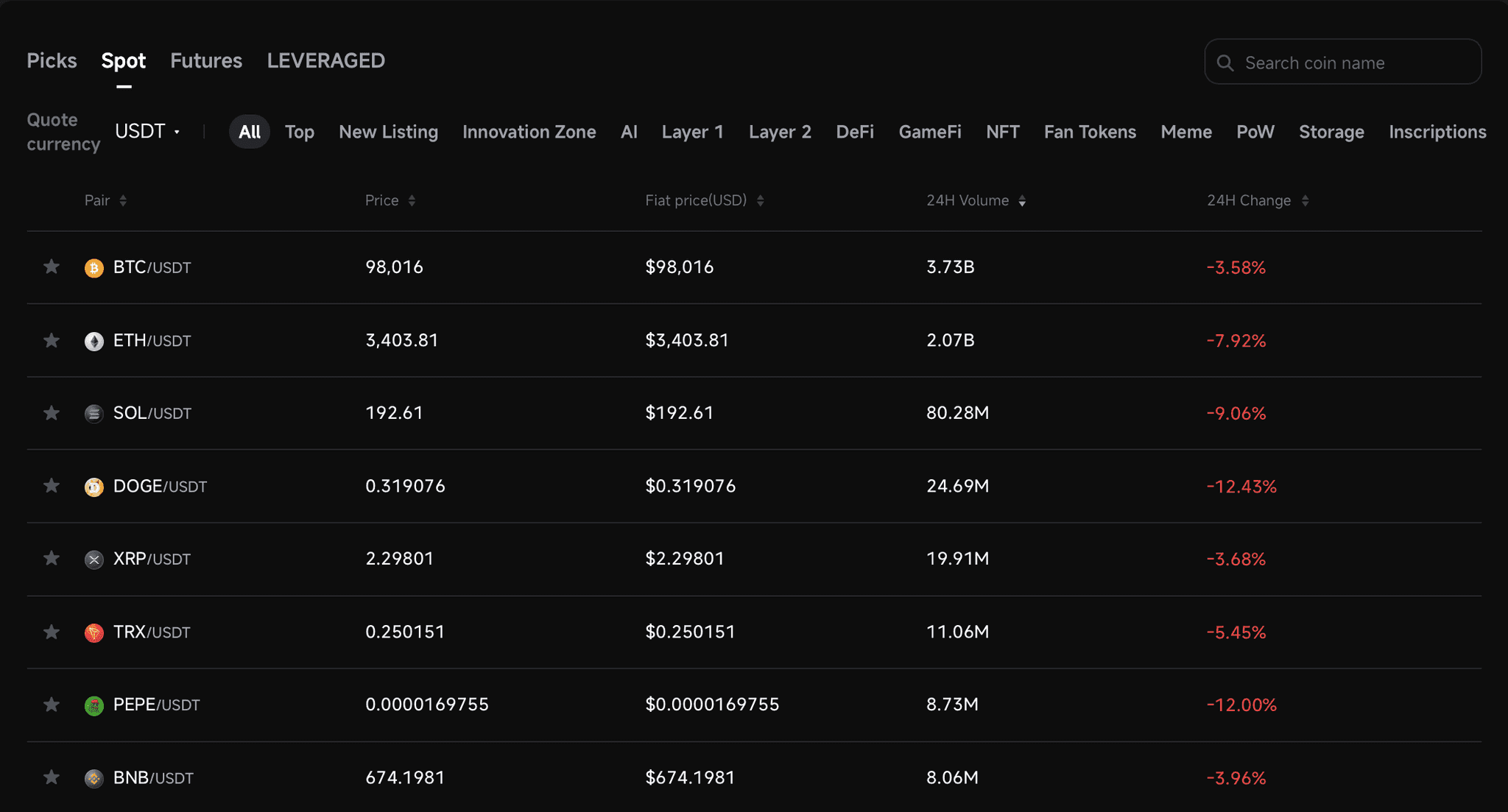Filter by AI category
Image resolution: width=1508 pixels, height=812 pixels.
click(629, 132)
